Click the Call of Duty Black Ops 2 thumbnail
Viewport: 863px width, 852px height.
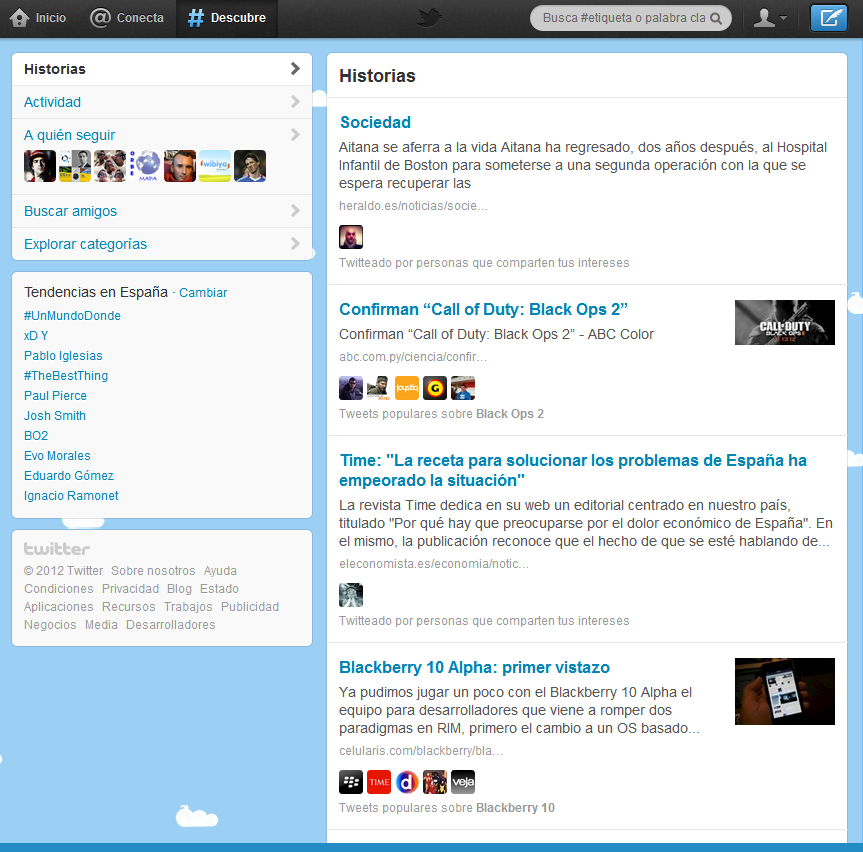tap(784, 322)
